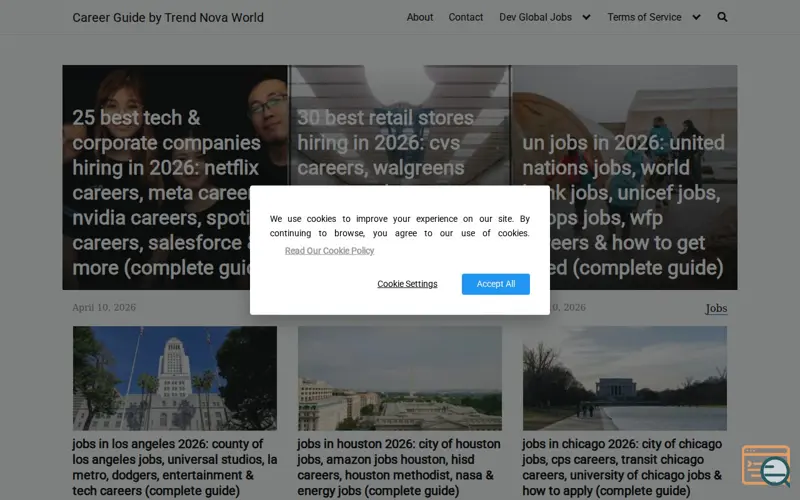This screenshot has height=500, width=800.
Task: Open the Dev Global Jobs menu
Action: coord(535,17)
